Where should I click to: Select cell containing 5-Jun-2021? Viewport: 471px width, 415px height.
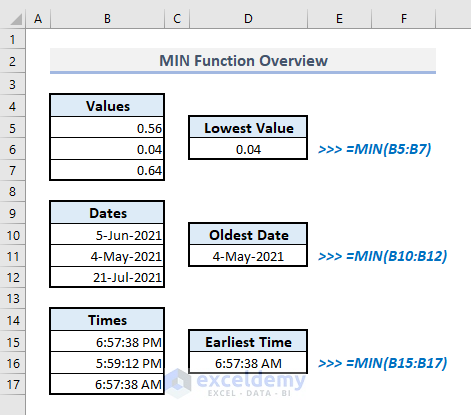click(x=107, y=235)
